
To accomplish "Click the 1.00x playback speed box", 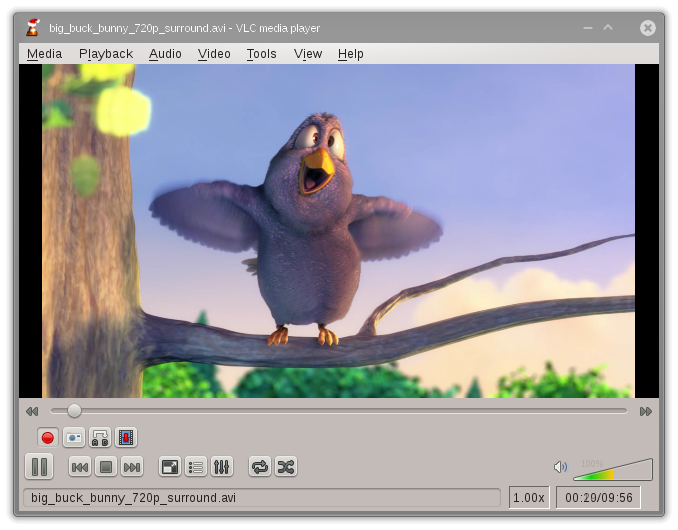I will coord(529,498).
